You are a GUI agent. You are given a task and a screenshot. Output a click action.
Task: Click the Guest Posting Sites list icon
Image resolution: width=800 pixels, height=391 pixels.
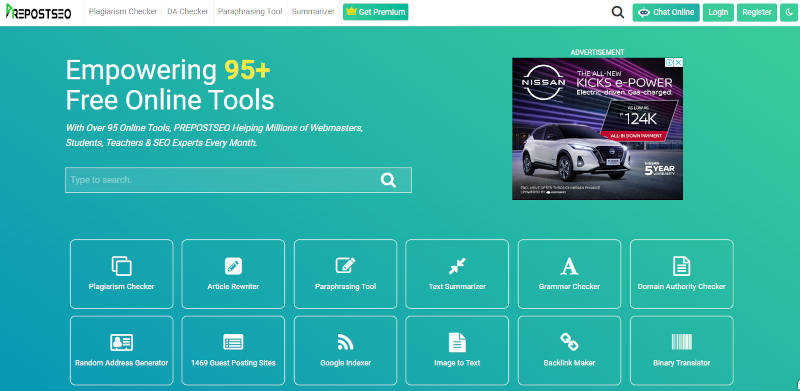coord(233,342)
